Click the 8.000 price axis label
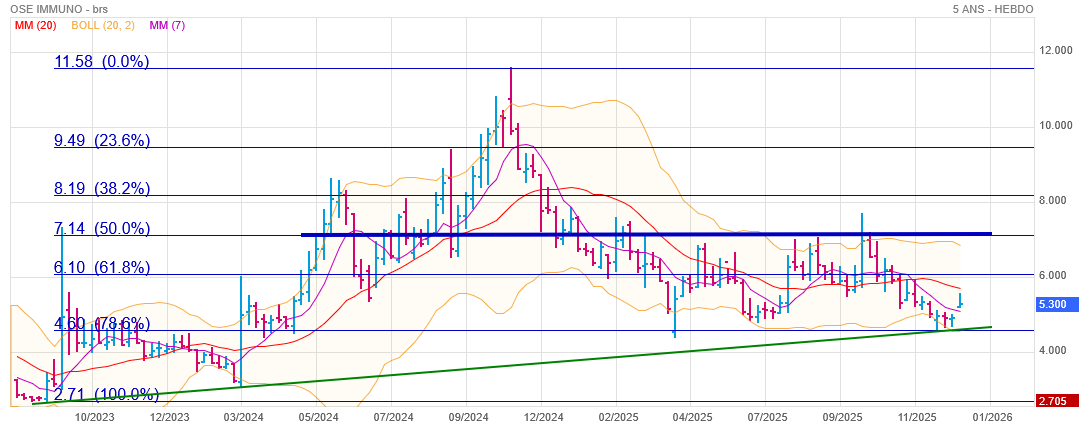This screenshot has width=1079, height=427. tap(1055, 200)
